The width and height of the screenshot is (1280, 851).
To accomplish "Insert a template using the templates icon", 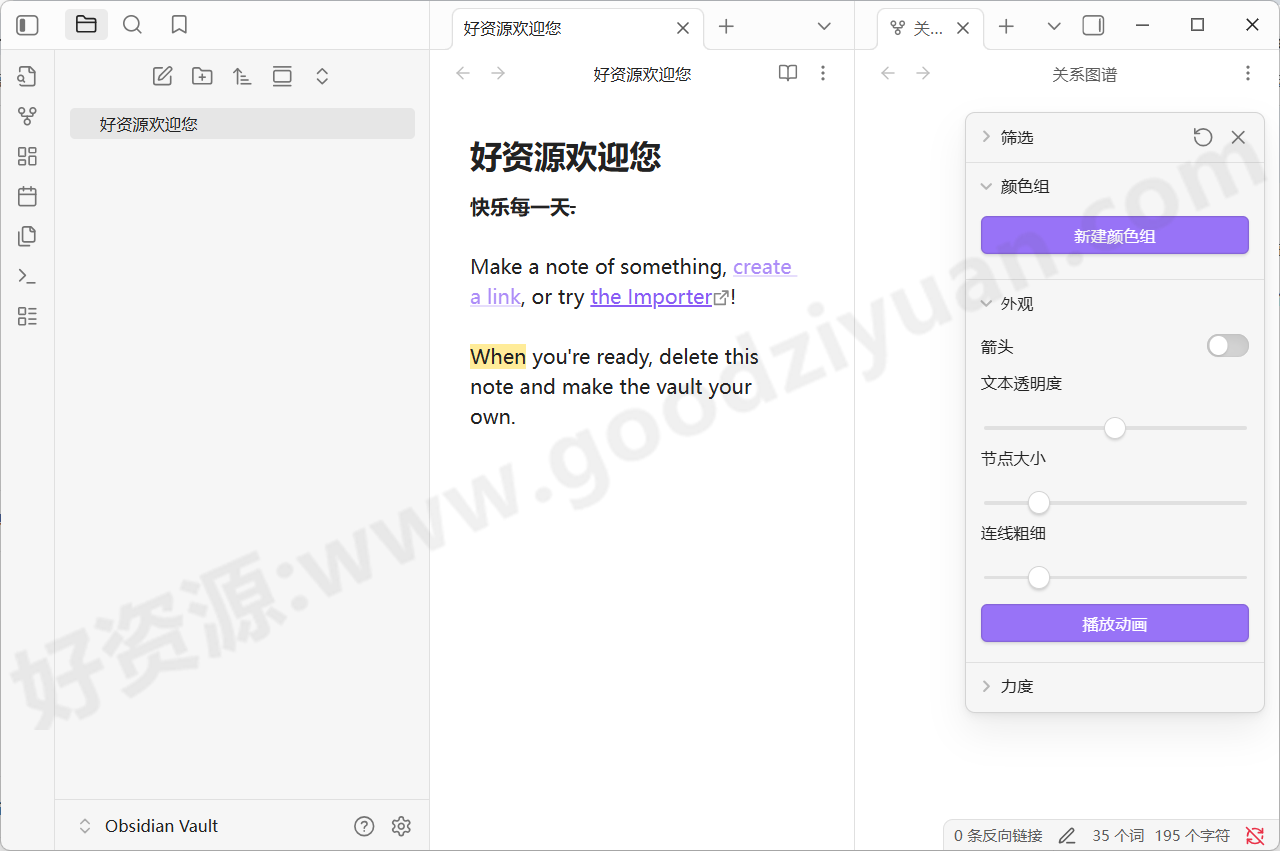I will pyautogui.click(x=27, y=236).
